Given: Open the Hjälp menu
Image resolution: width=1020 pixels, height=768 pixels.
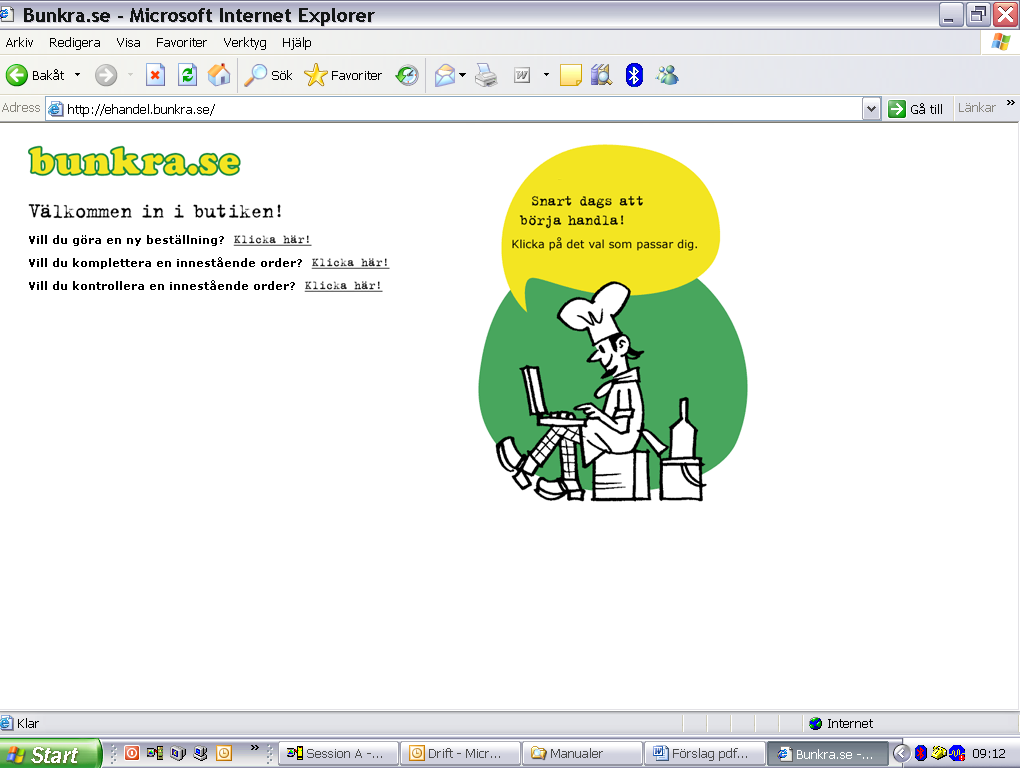Looking at the screenshot, I should click(297, 43).
